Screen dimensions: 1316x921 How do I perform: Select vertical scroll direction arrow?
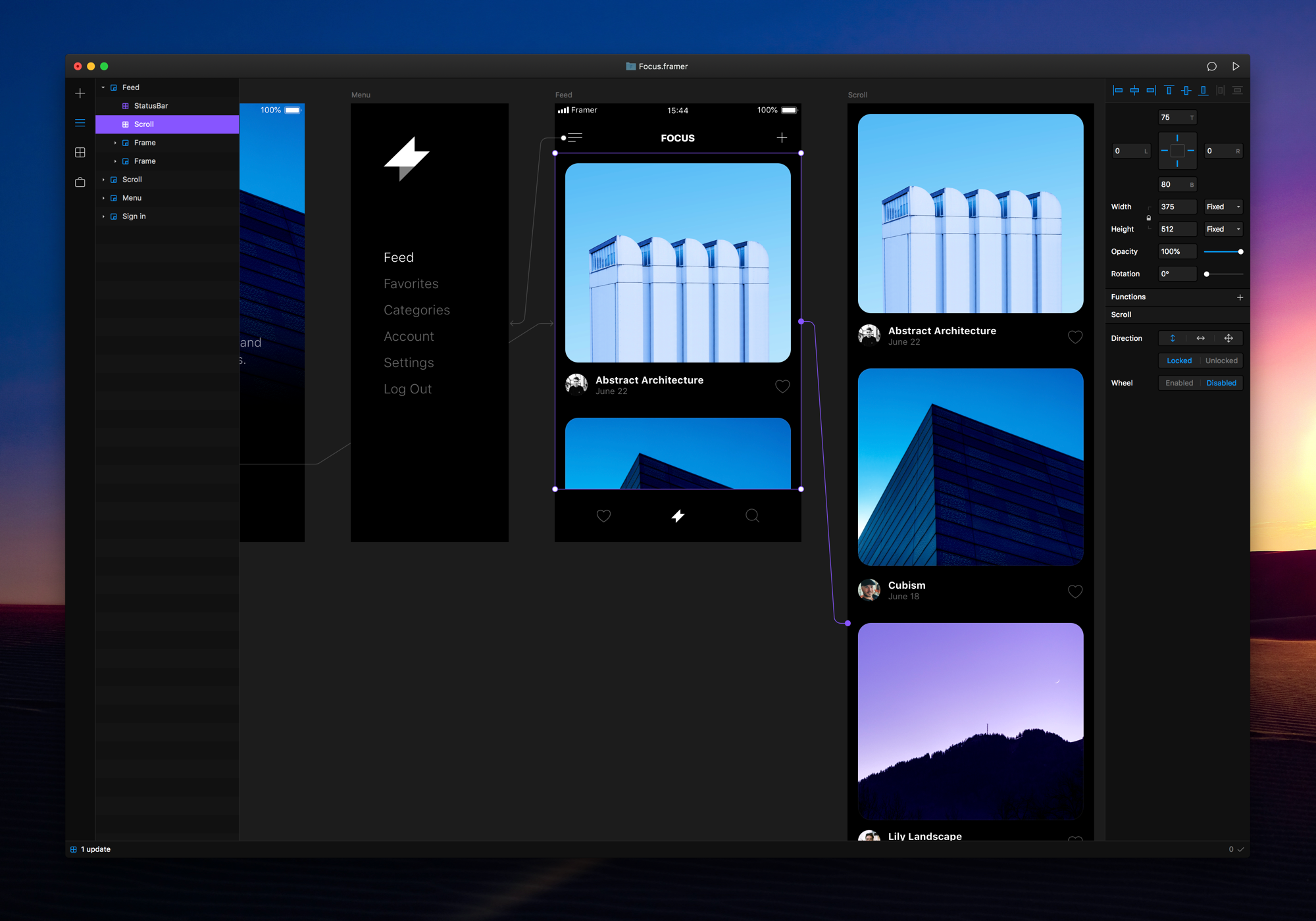pos(1173,338)
